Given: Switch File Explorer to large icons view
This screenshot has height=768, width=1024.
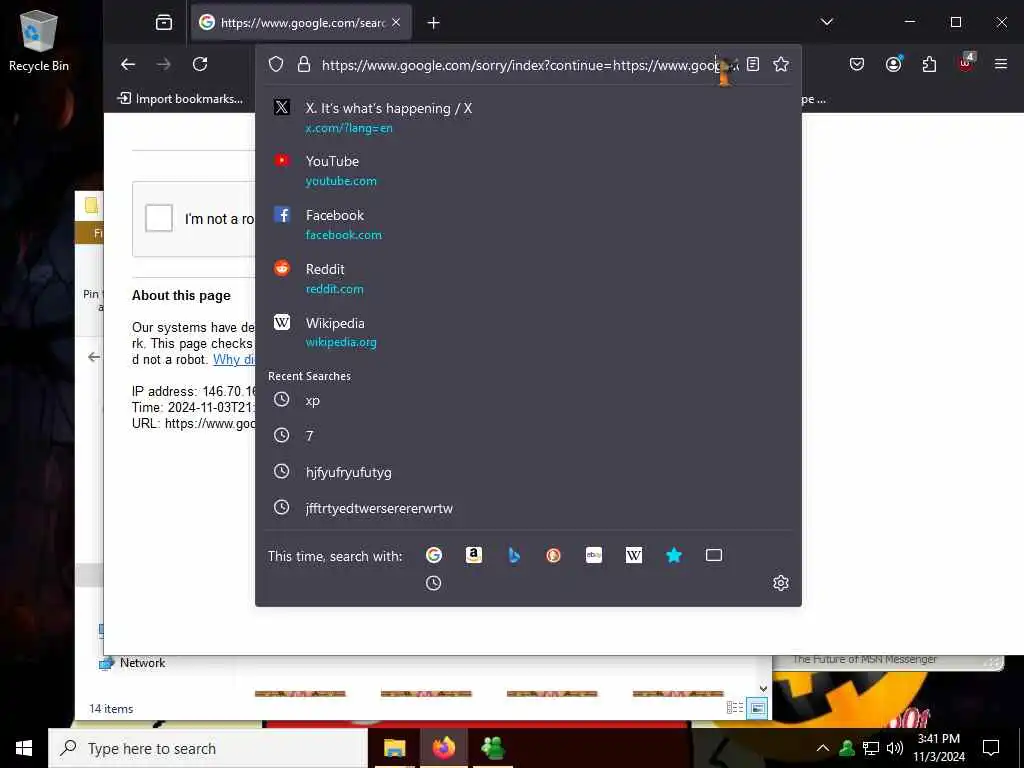Looking at the screenshot, I should point(757,708).
